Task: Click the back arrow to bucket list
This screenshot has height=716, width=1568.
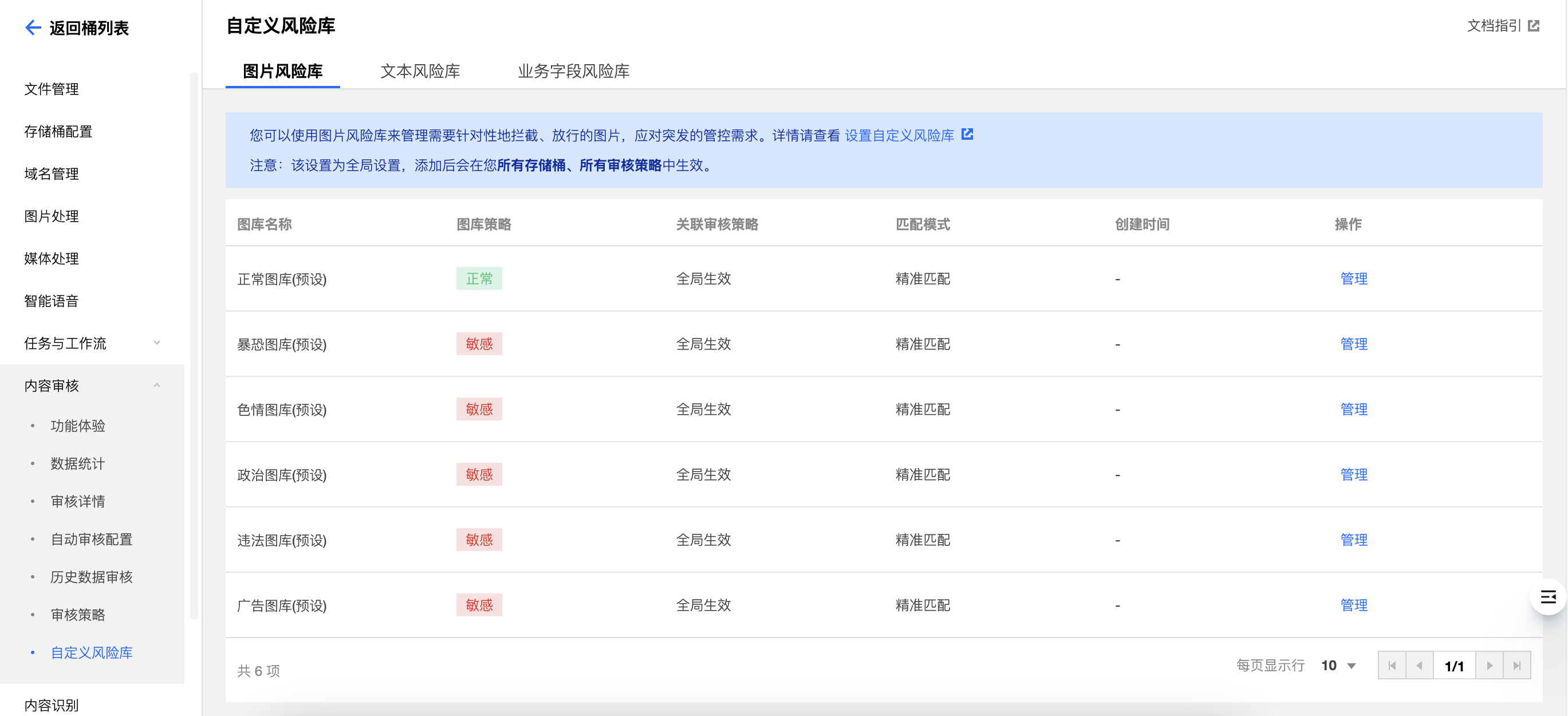Action: pyautogui.click(x=33, y=27)
